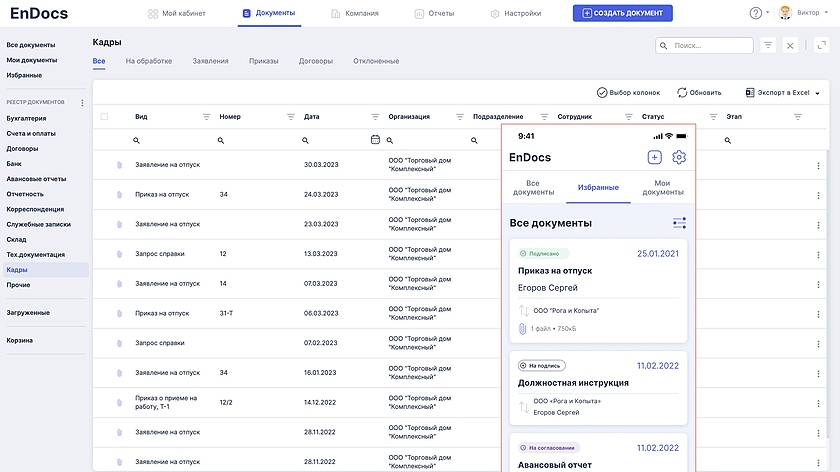The image size is (840, 472).
Task: Open settings gear in mobile EnDocs panel
Action: click(679, 157)
